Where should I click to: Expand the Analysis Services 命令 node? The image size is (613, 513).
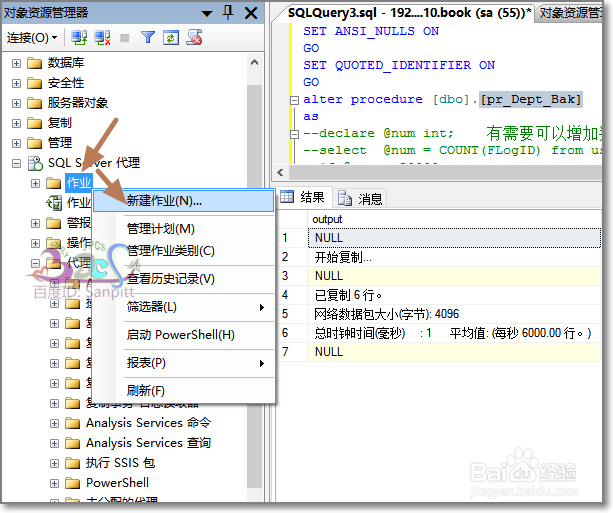[x=54, y=423]
